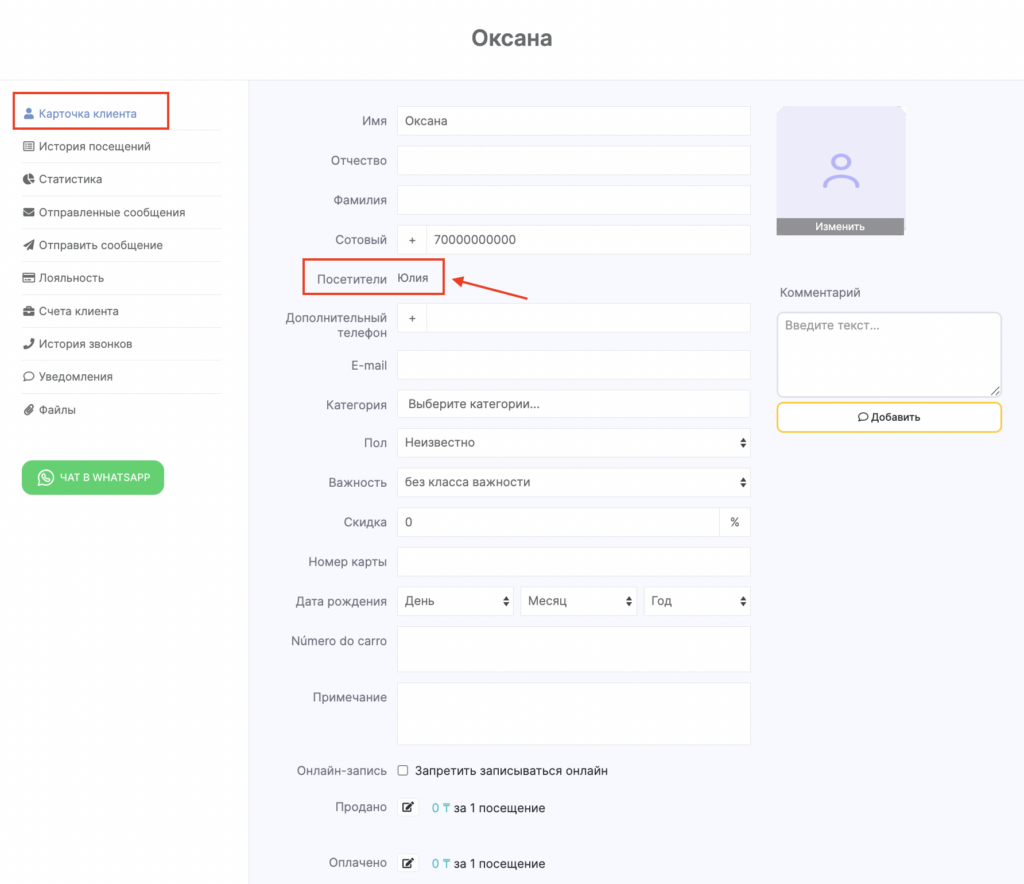Click the phone icon for История звонков

29,344
